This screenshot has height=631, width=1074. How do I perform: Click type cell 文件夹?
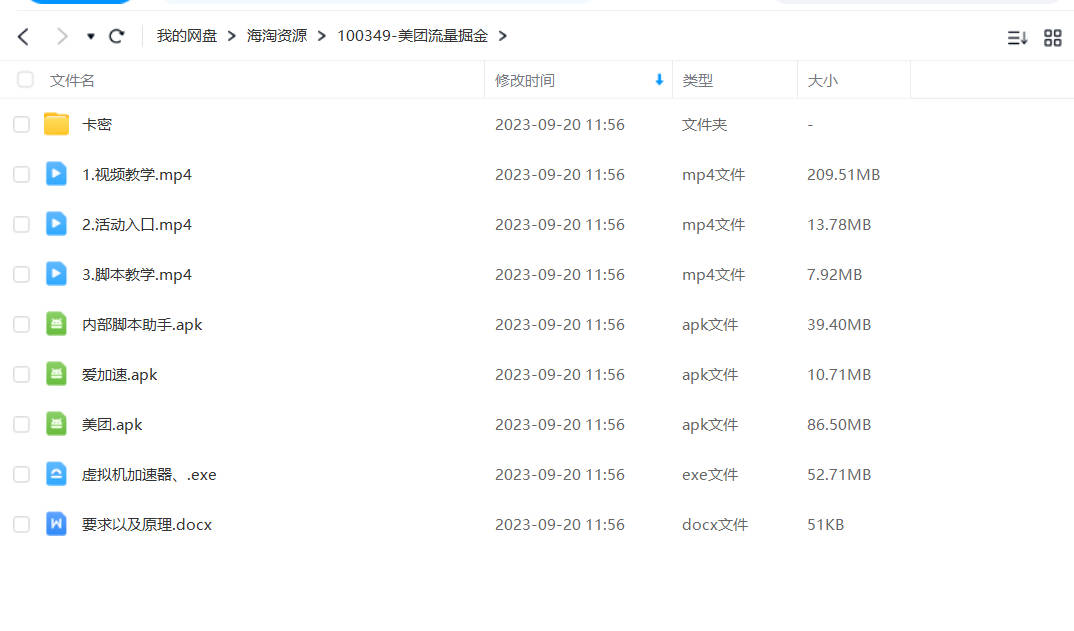pyautogui.click(x=704, y=125)
